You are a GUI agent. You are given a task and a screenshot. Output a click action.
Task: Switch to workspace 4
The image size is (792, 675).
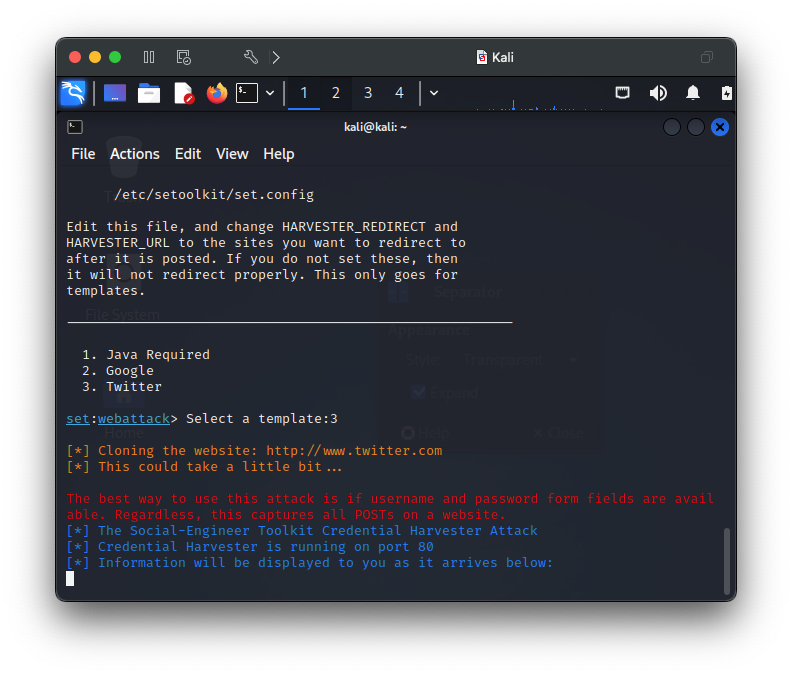click(x=399, y=93)
